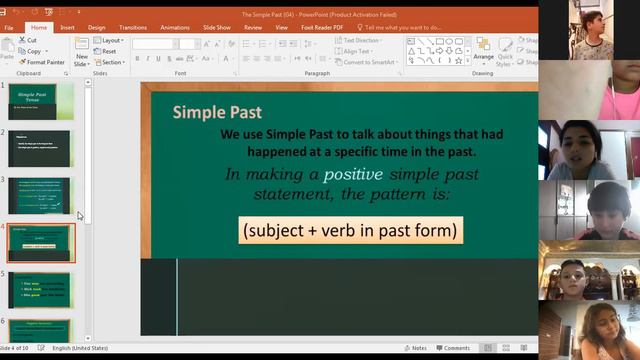Image resolution: width=640 pixels, height=360 pixels.
Task: Open the Foxit Reader PDF tab
Action: pos(322,27)
